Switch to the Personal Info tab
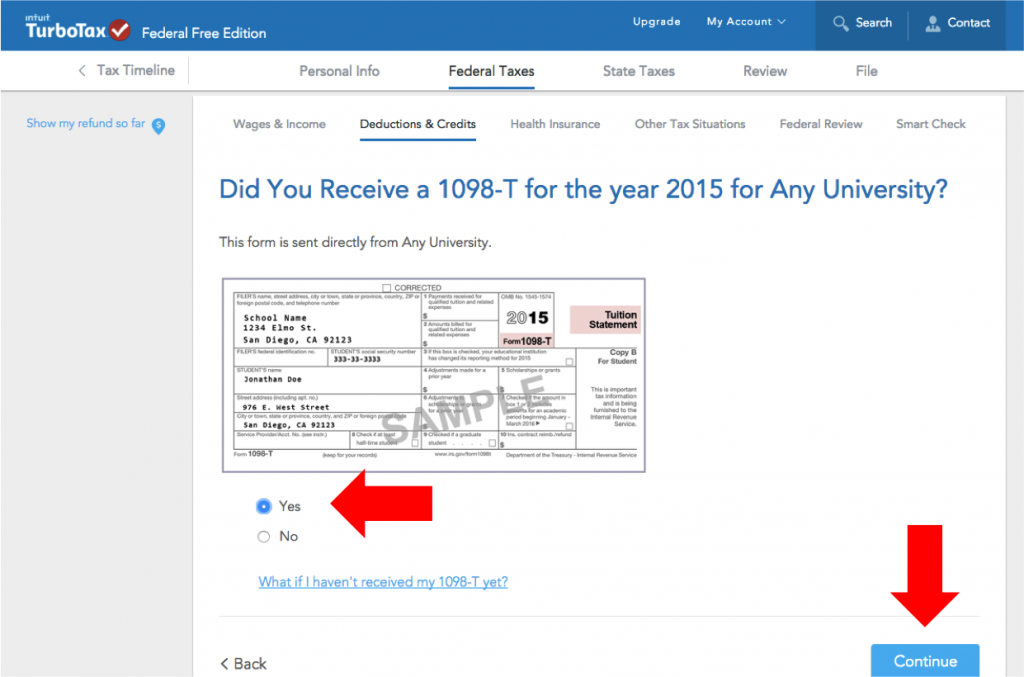The width and height of the screenshot is (1024, 677). pos(339,71)
